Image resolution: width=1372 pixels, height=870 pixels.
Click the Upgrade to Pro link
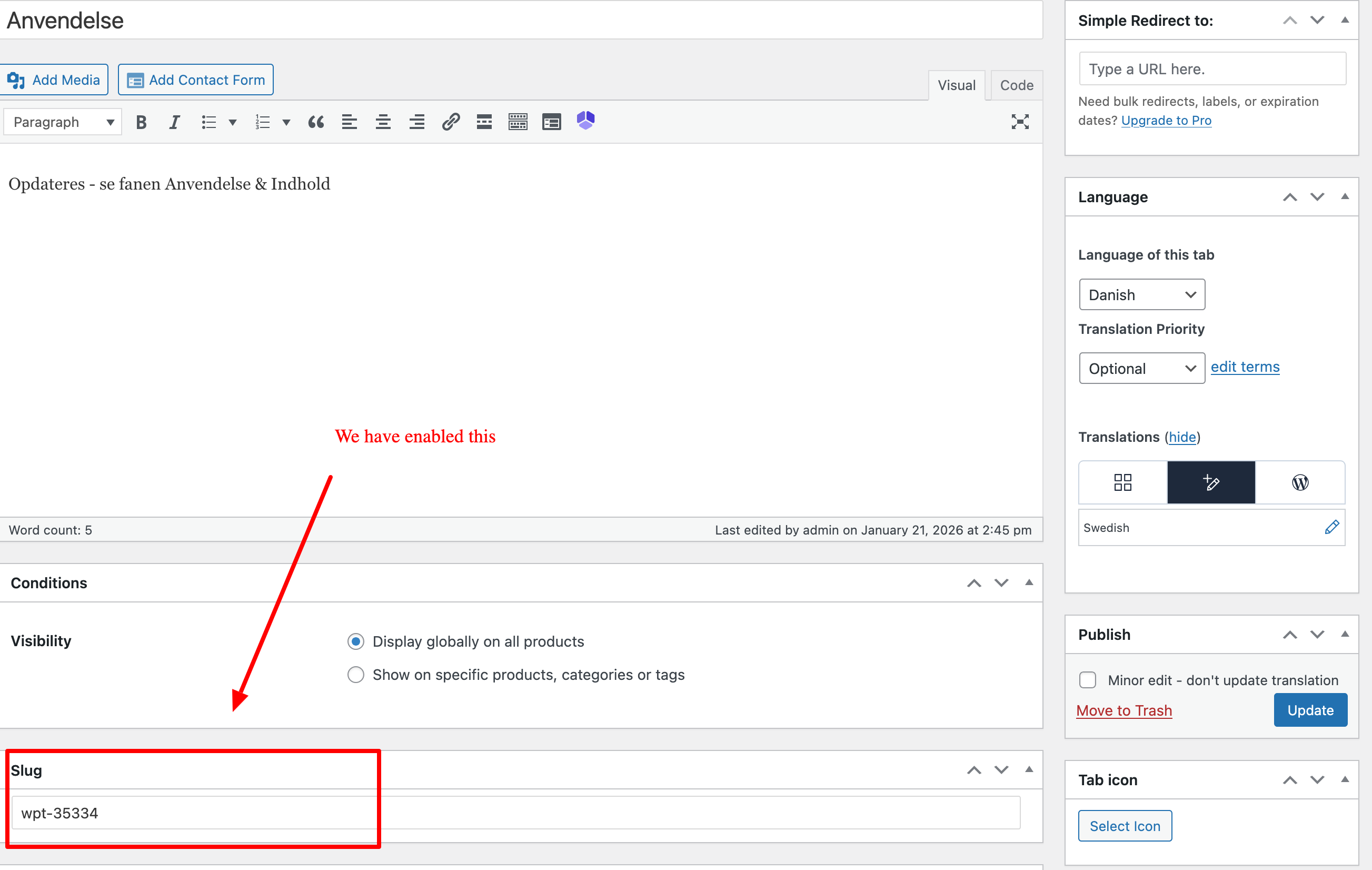pyautogui.click(x=1166, y=120)
